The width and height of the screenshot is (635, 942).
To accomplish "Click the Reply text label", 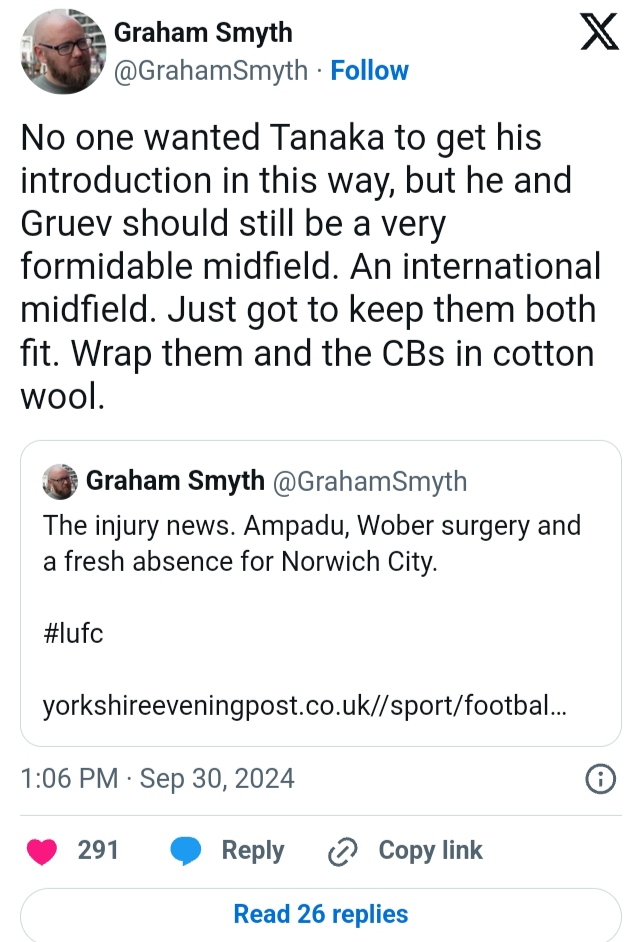I will tap(253, 851).
